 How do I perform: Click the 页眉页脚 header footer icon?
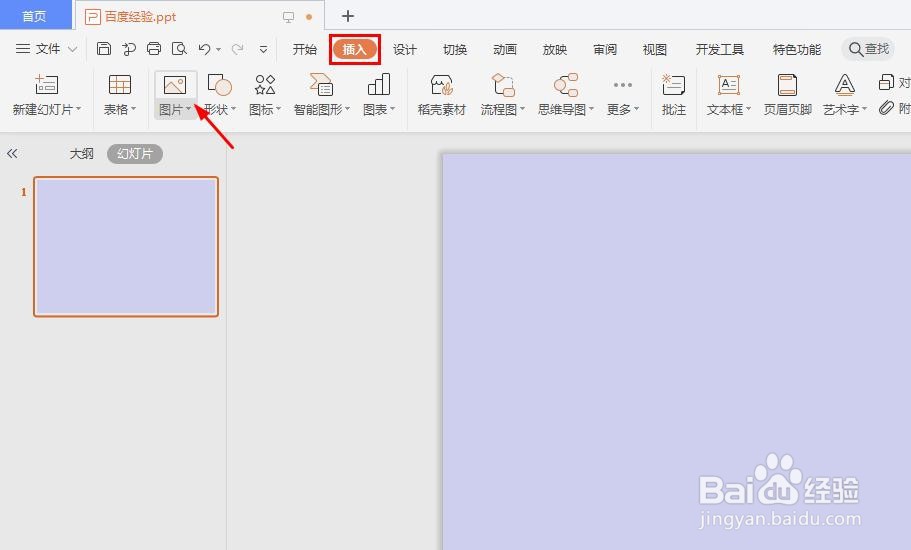tap(787, 85)
